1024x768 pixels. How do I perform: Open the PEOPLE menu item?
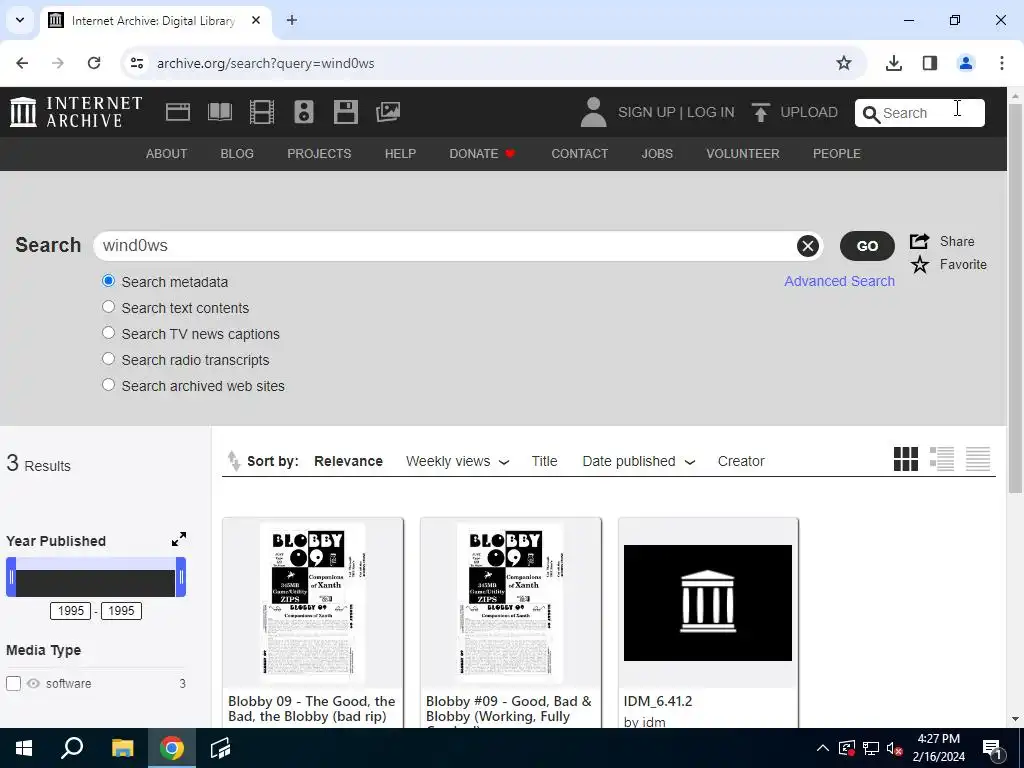click(x=837, y=153)
